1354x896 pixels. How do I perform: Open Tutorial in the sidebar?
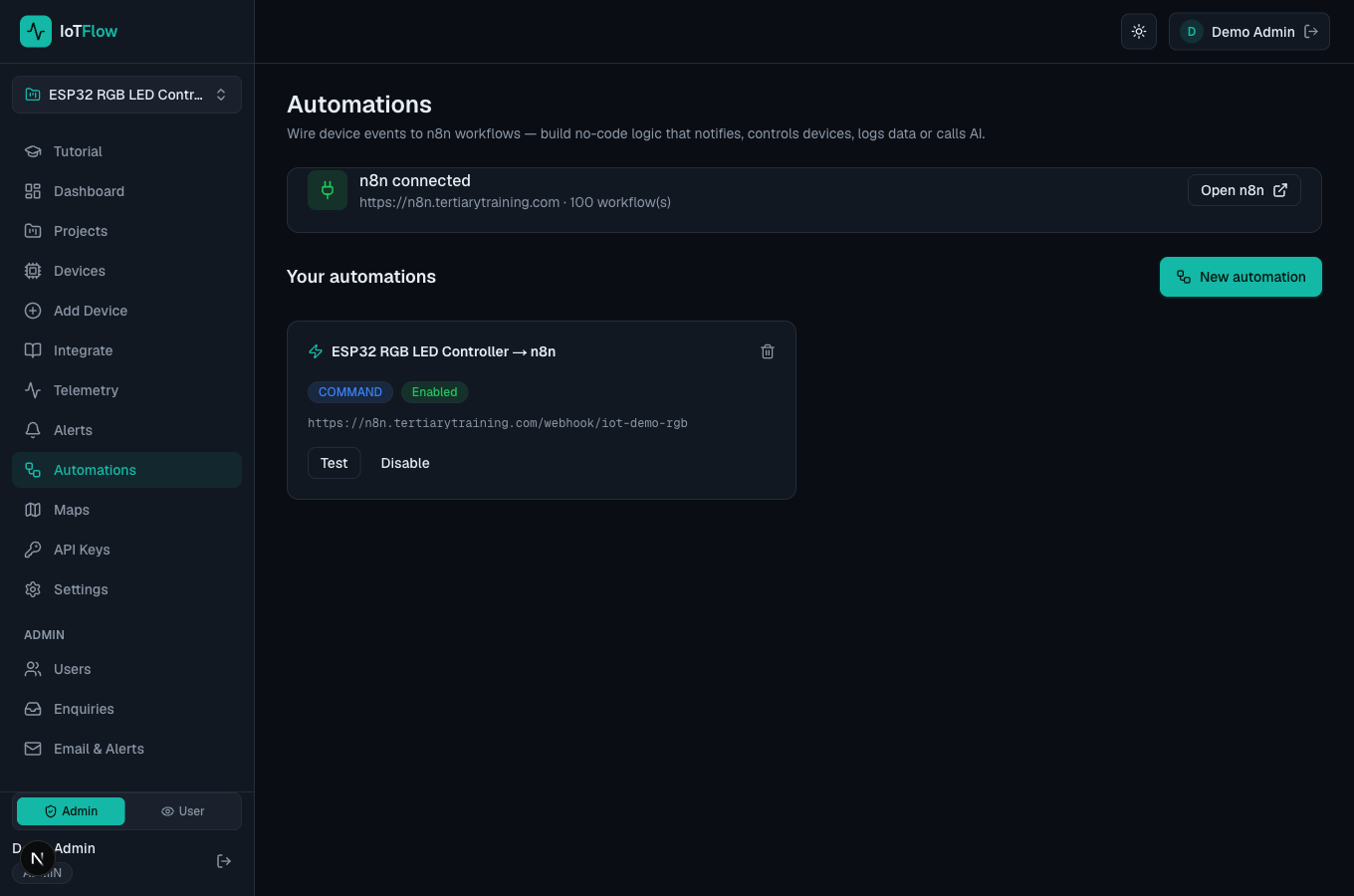(x=126, y=151)
